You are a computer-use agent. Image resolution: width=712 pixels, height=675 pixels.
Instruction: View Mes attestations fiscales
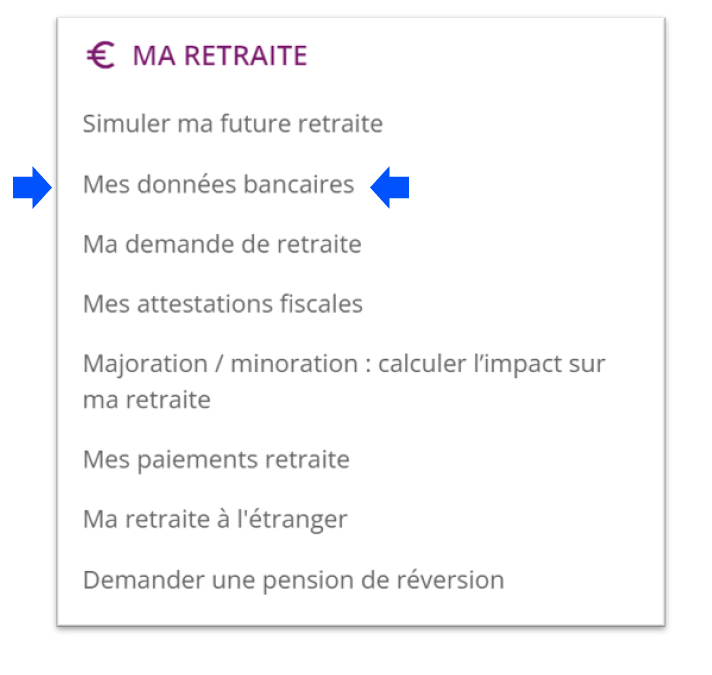tap(223, 303)
